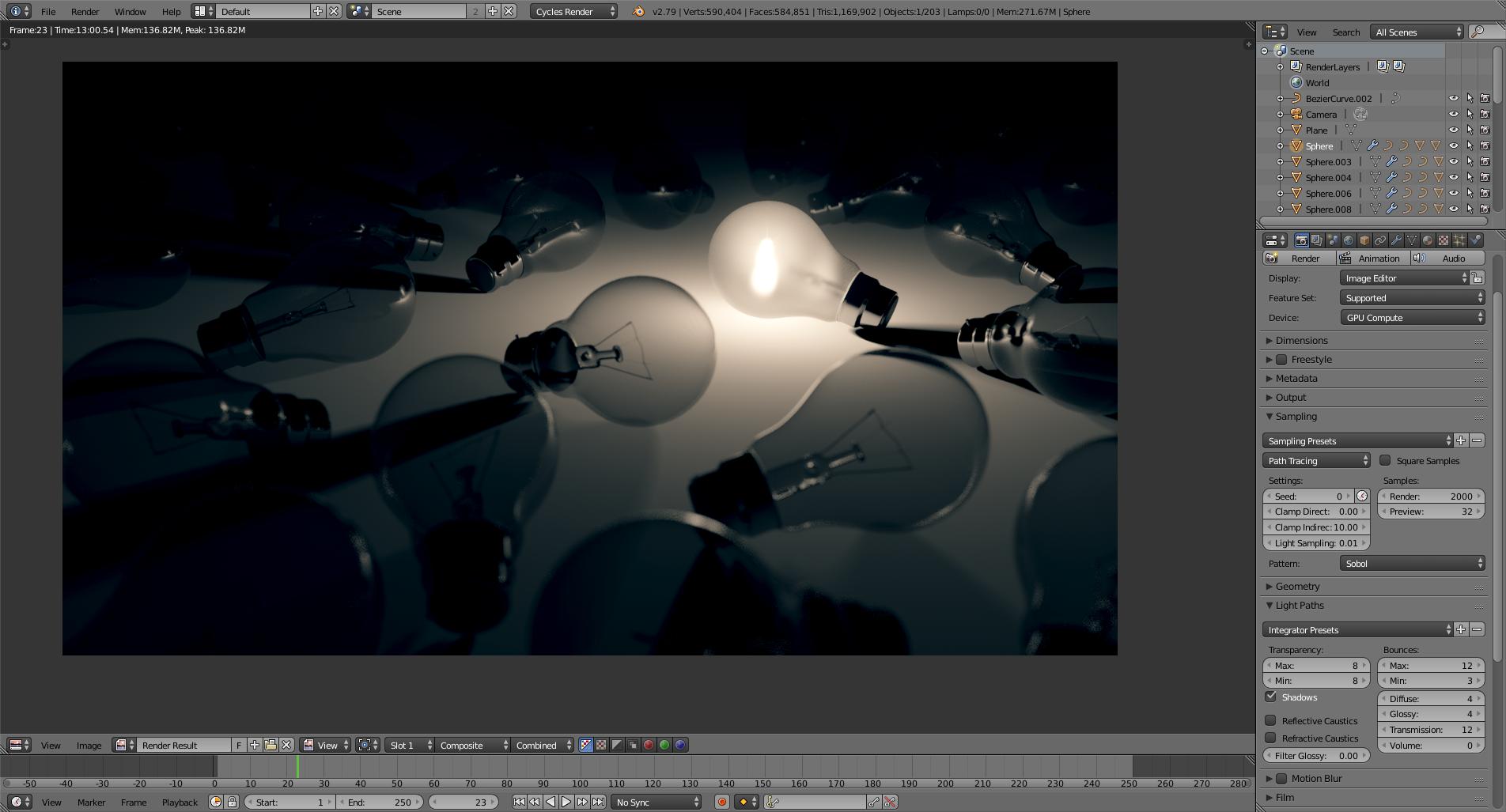
Task: Open an image with the folder icon
Action: point(271,745)
